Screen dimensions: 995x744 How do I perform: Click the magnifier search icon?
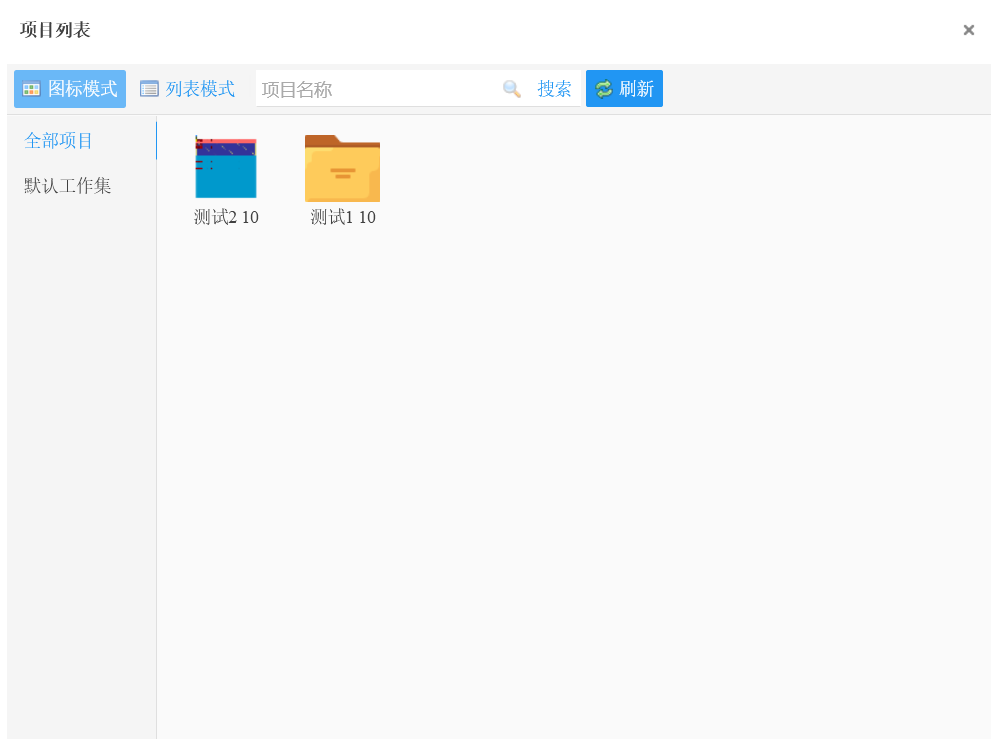pos(512,89)
